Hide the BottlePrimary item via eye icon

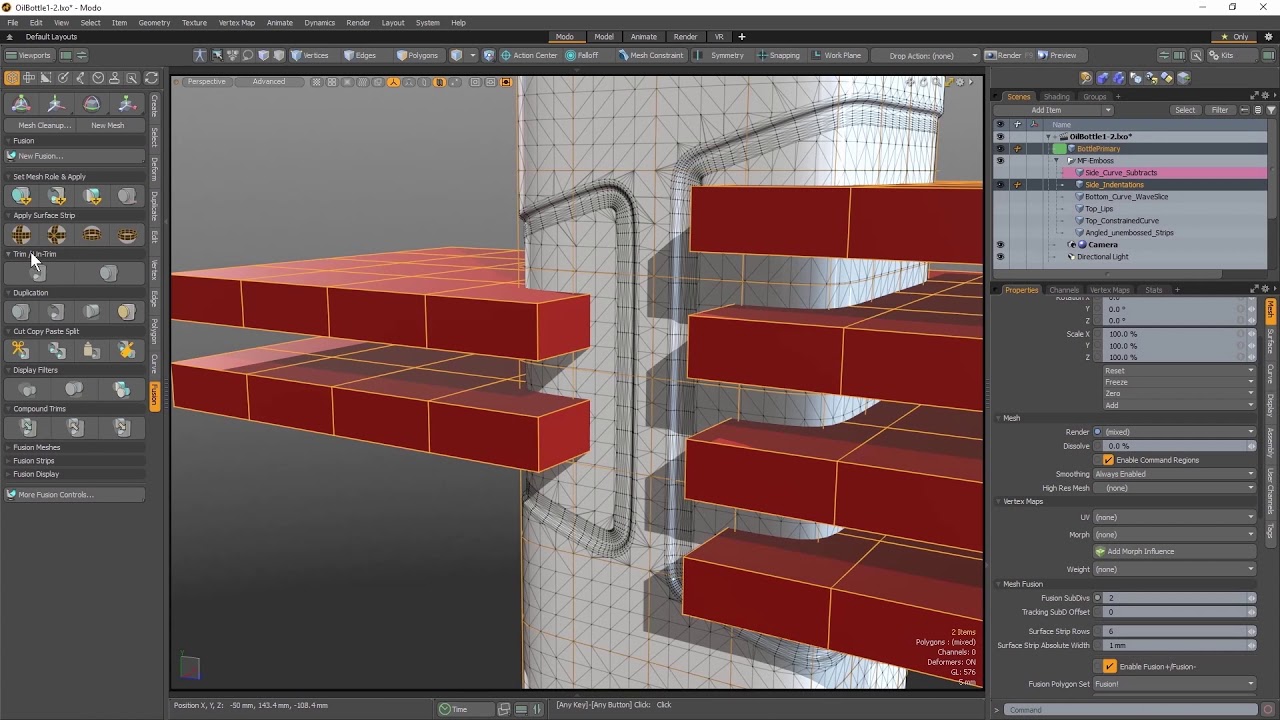tap(999, 148)
